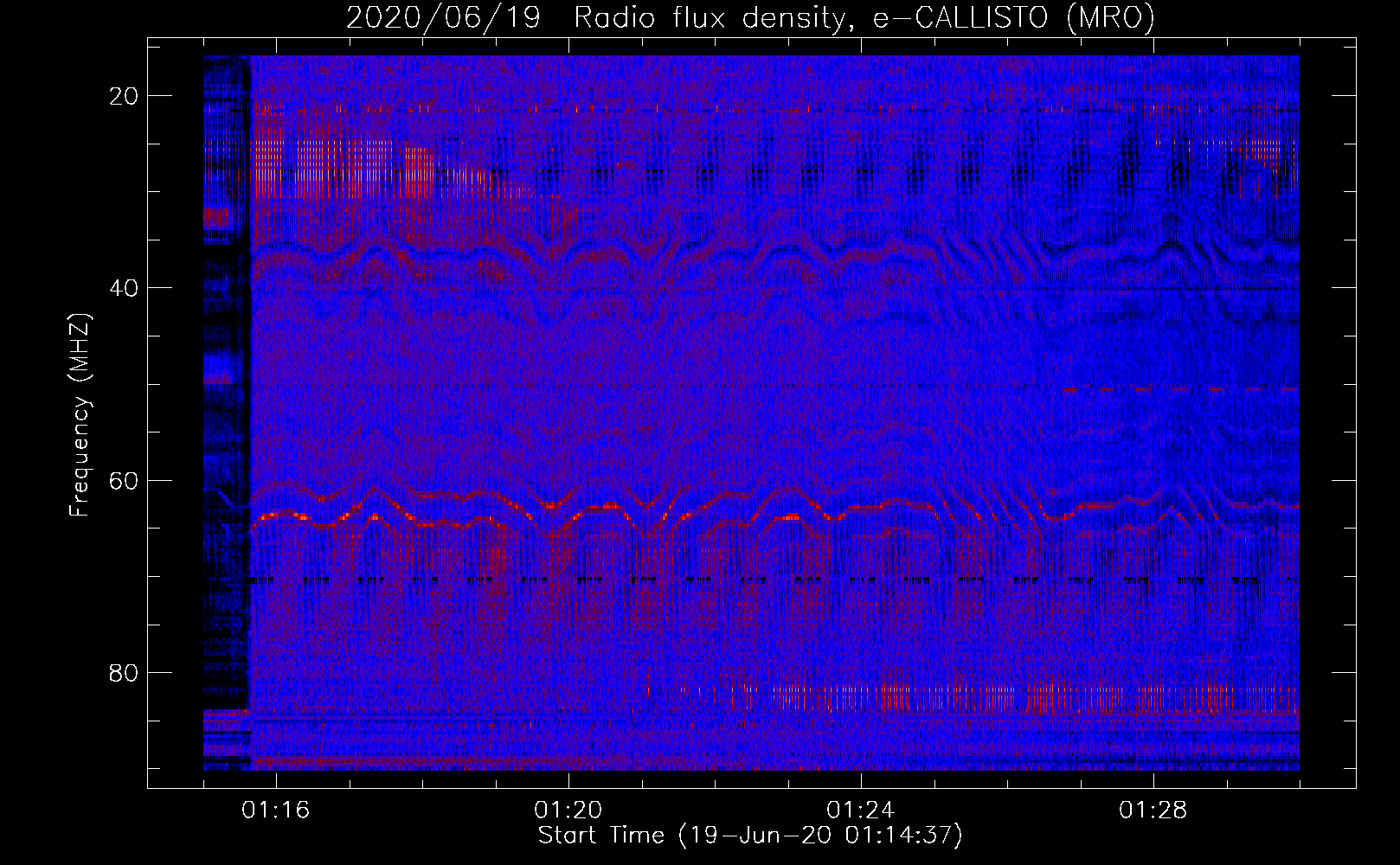Click the 'Frequency (MHZ)' axis label
Viewport: 1400px width, 865px height.
point(80,415)
